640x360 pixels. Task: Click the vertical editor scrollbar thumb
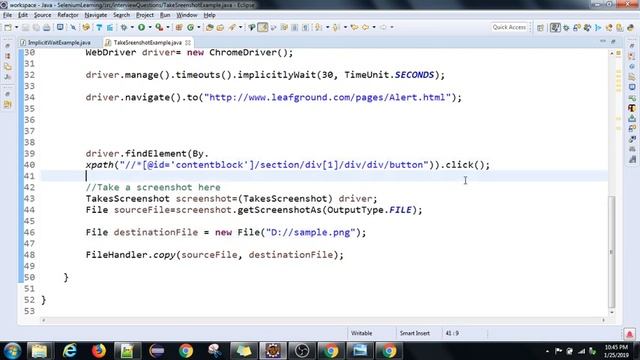point(611,252)
